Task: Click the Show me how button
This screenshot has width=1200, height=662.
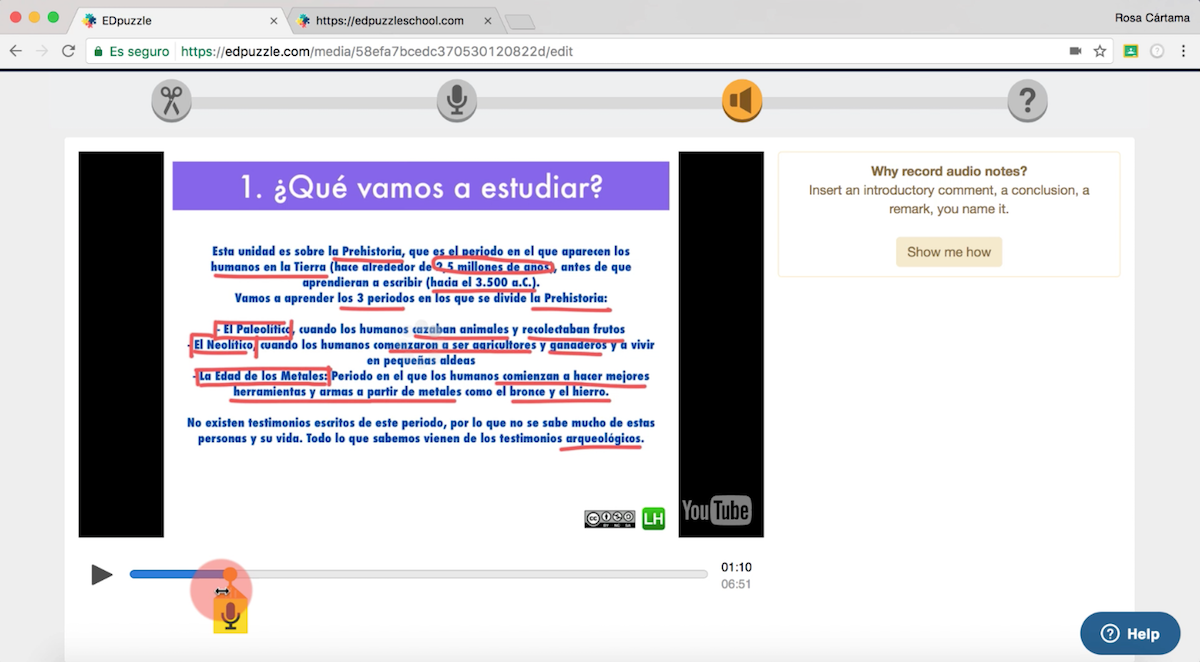Action: pyautogui.click(x=948, y=252)
